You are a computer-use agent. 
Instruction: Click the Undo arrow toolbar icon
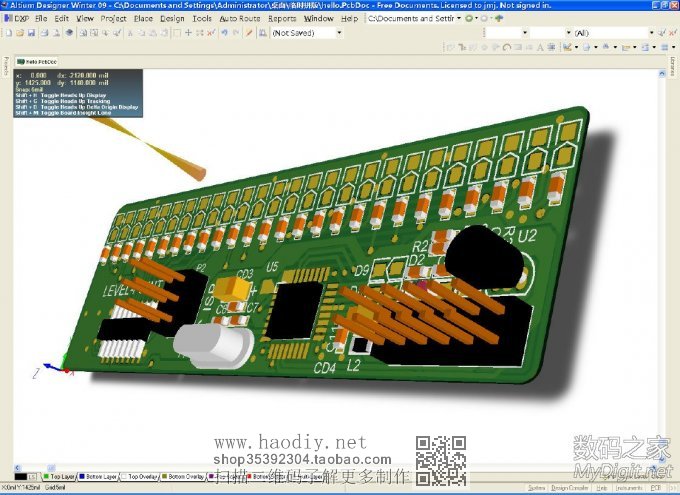coord(226,33)
